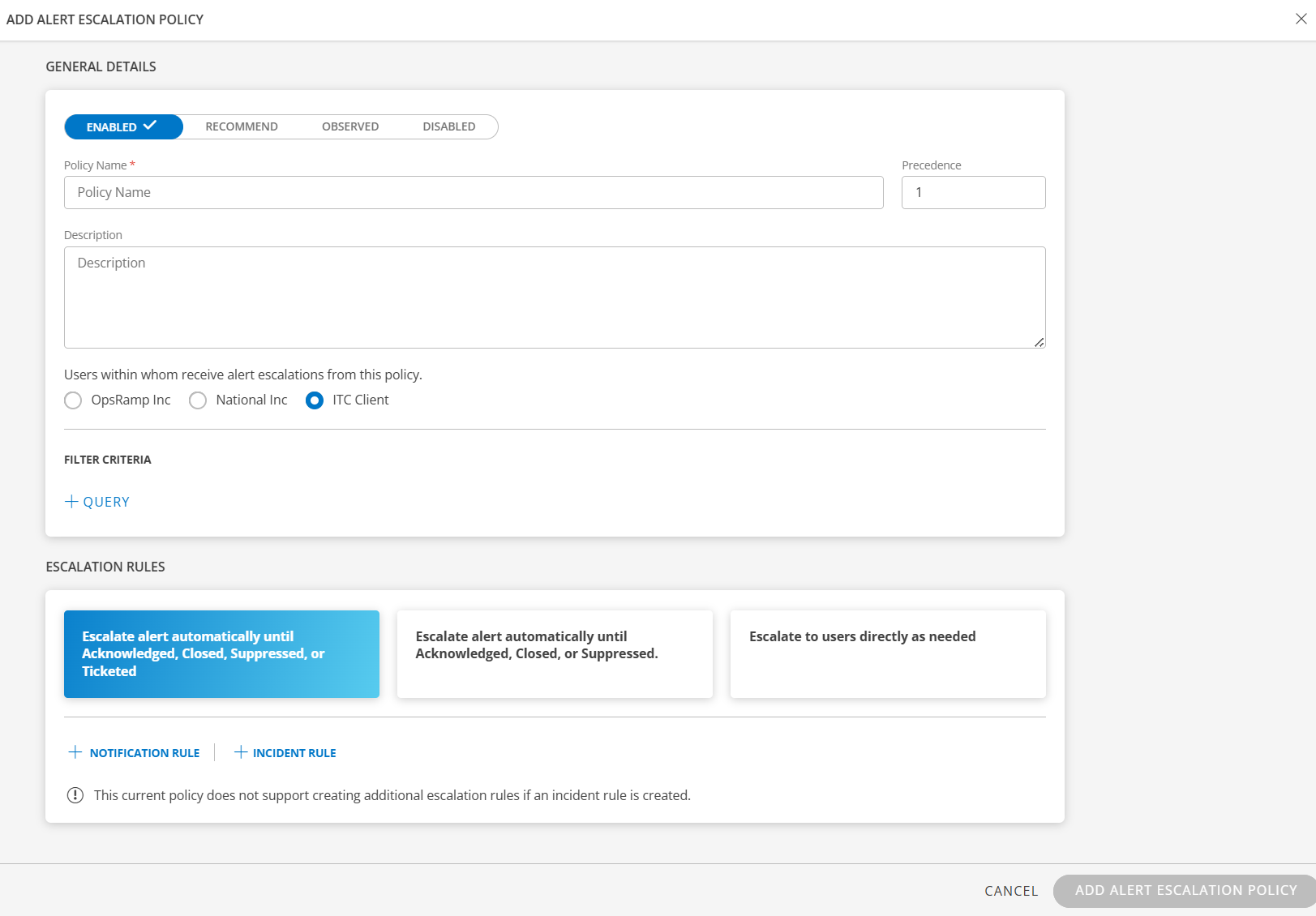1316x916 pixels.
Task: Select the ITC Client radio button
Action: click(x=315, y=400)
